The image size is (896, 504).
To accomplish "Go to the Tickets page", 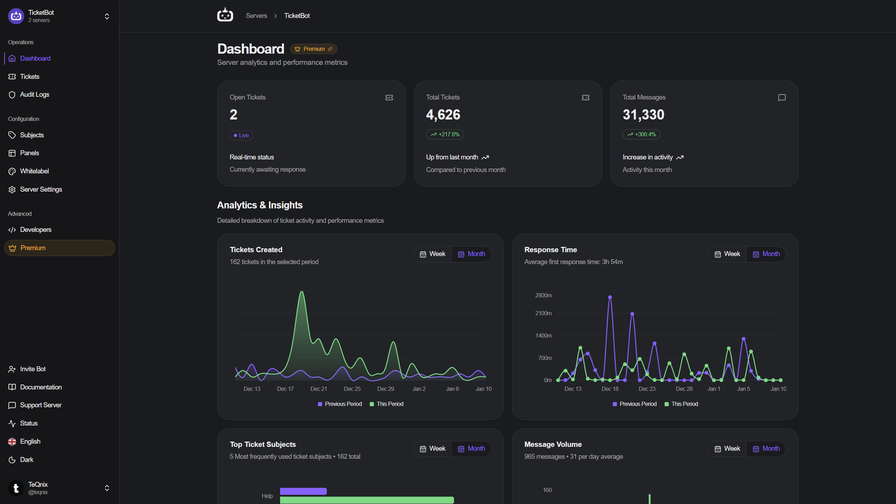I will (x=30, y=77).
